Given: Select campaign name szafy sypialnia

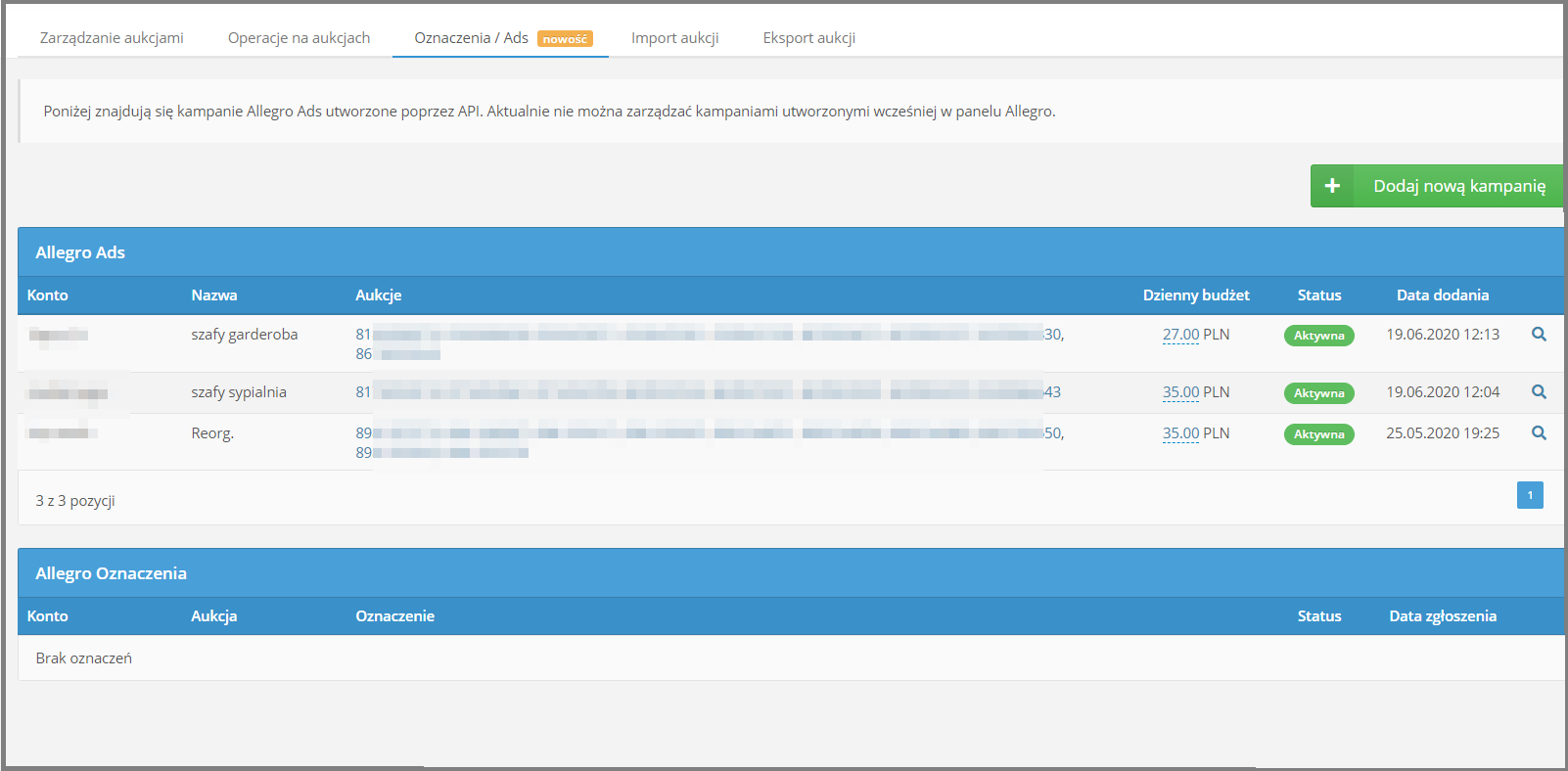Looking at the screenshot, I should tap(239, 392).
